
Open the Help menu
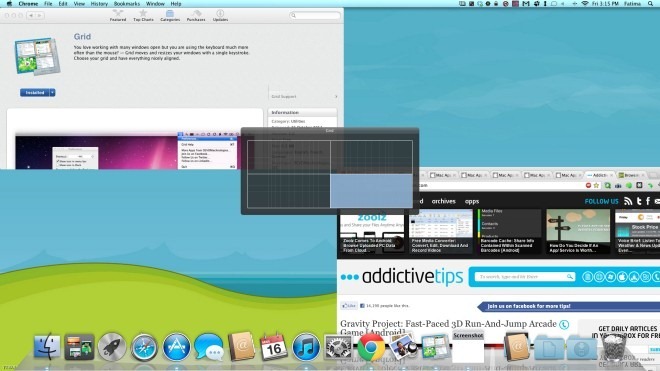click(176, 4)
